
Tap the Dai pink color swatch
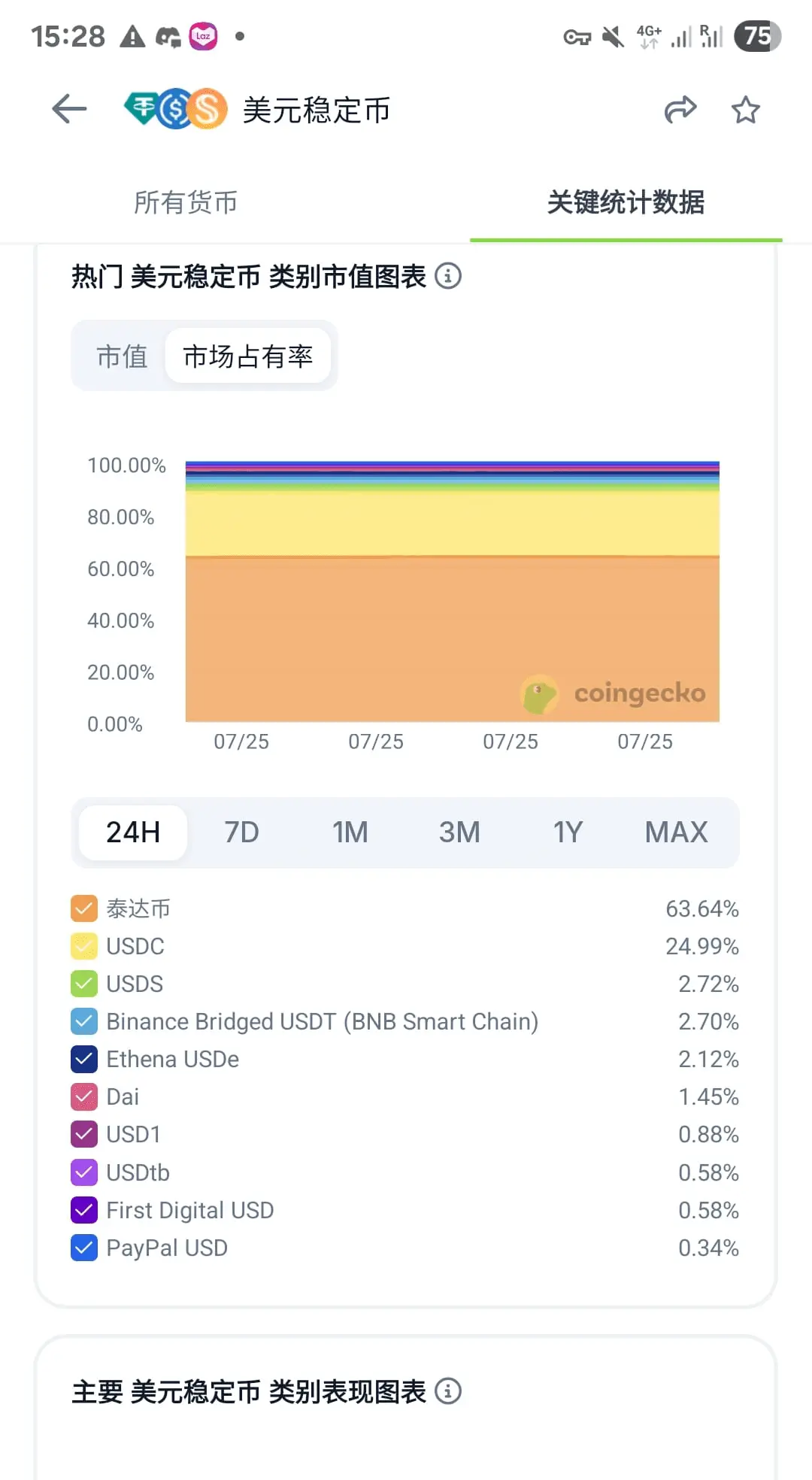pos(84,1096)
